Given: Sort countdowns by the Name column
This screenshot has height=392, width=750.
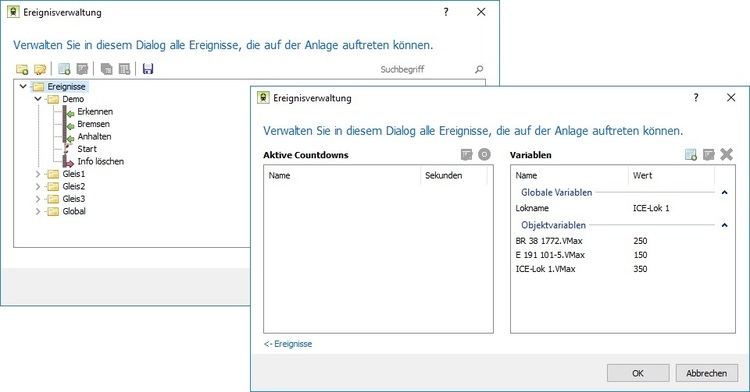Looking at the screenshot, I should (x=342, y=175).
